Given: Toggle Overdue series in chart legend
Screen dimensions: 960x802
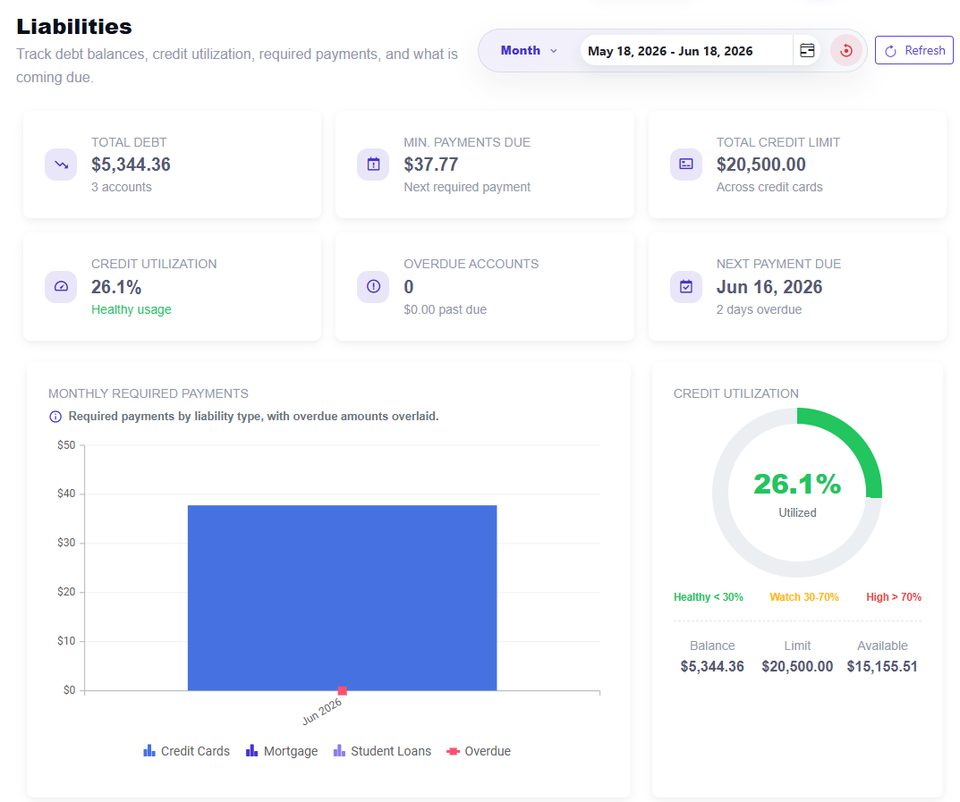Looking at the screenshot, I should [478, 751].
